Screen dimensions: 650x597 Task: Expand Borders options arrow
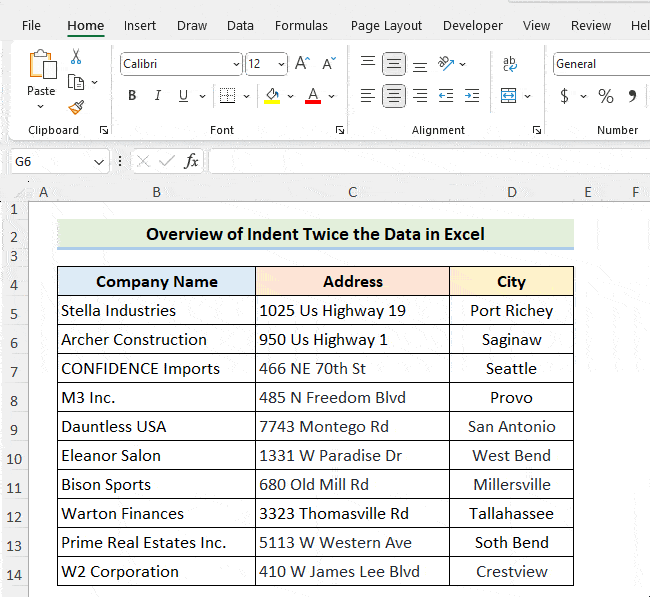tap(247, 96)
